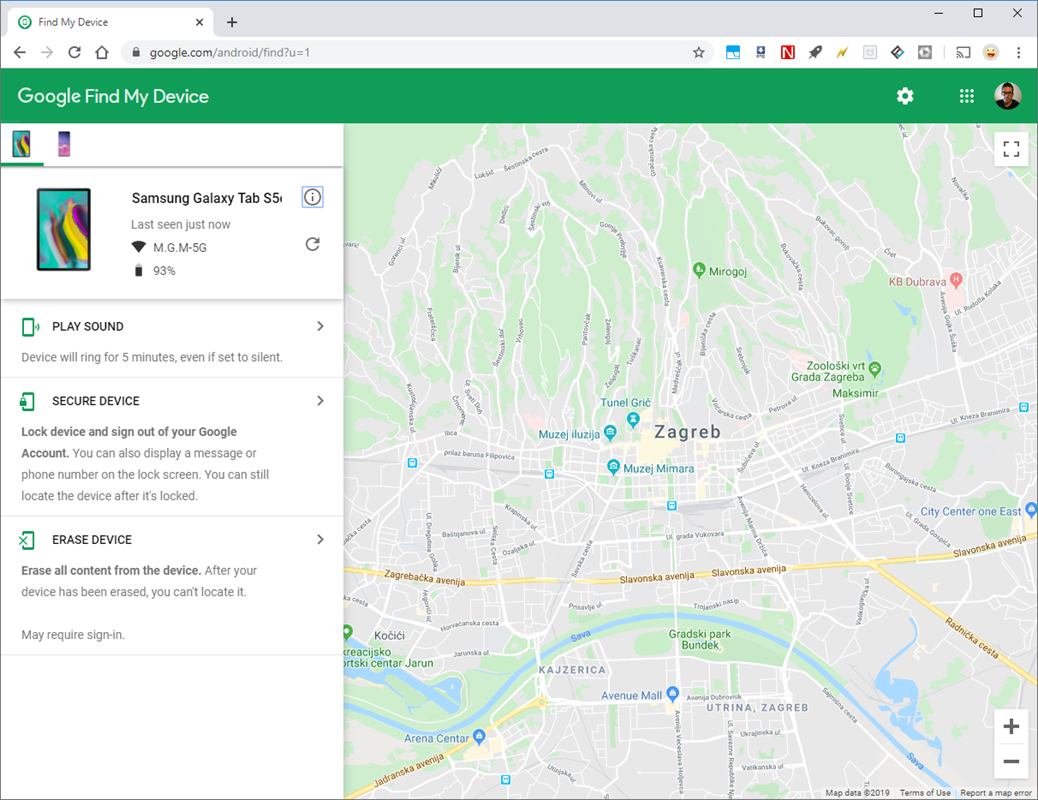
Task: Zoom in on the map
Action: click(x=1011, y=726)
